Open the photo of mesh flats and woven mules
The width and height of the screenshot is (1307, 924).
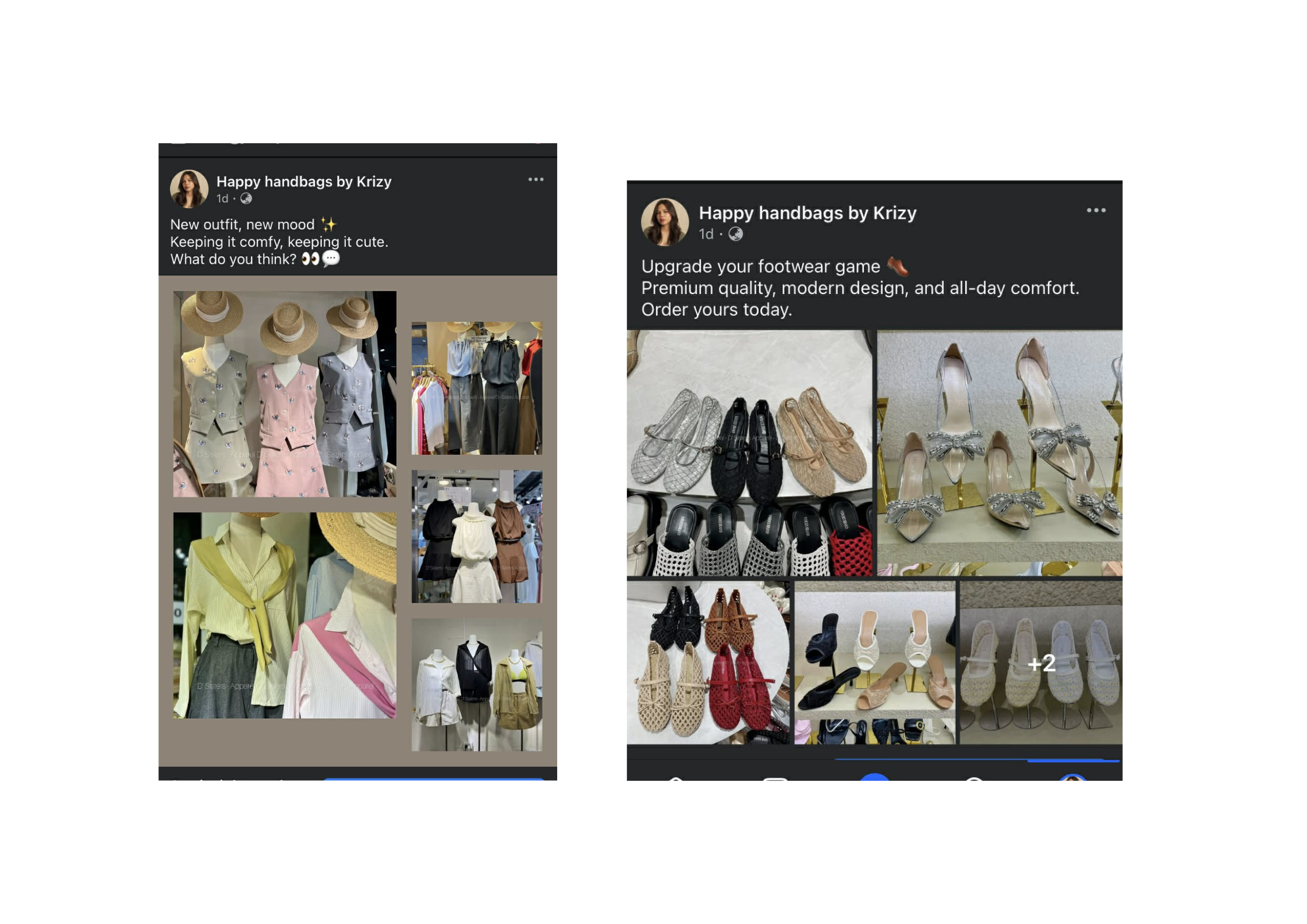coord(749,453)
